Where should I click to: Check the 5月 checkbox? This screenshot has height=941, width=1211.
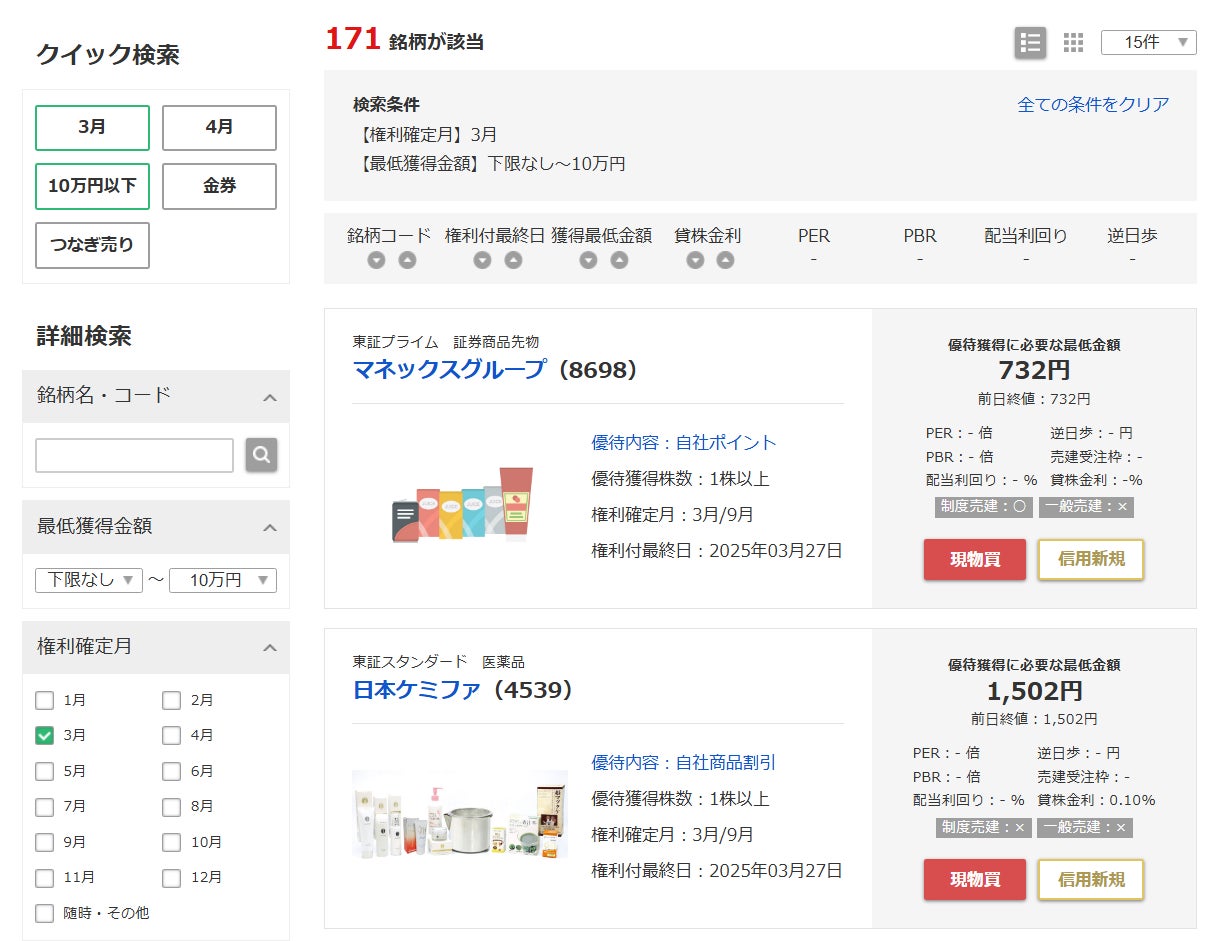click(x=44, y=771)
